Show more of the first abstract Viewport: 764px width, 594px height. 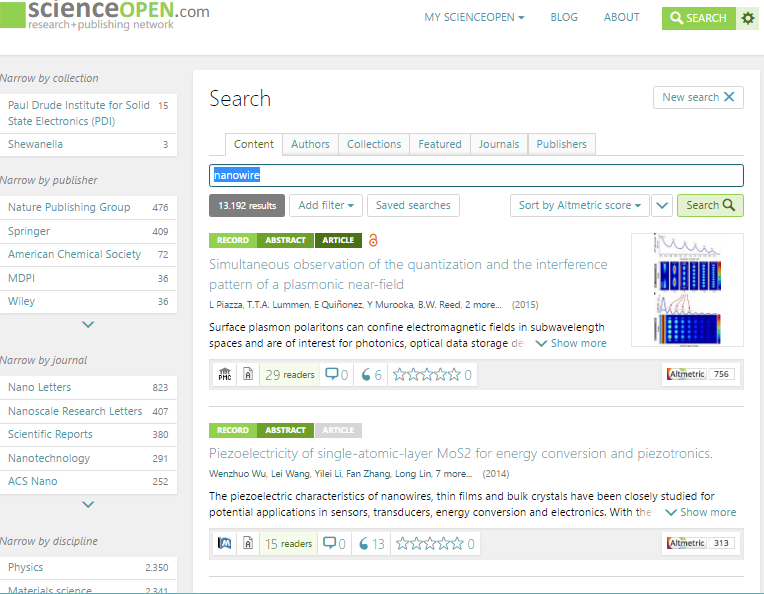point(571,343)
